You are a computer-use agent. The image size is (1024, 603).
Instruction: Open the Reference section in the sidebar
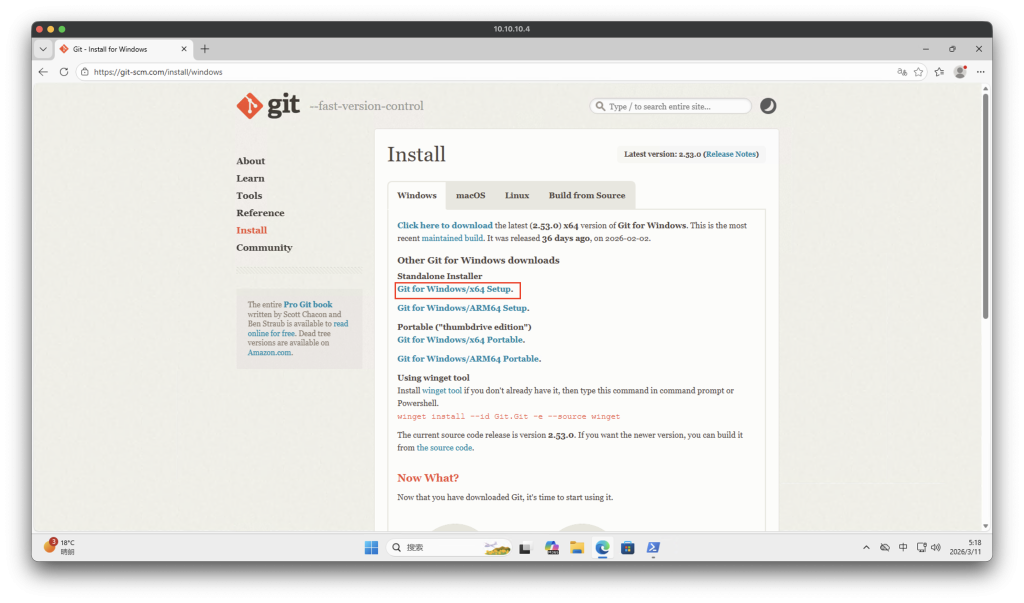pyautogui.click(x=260, y=213)
